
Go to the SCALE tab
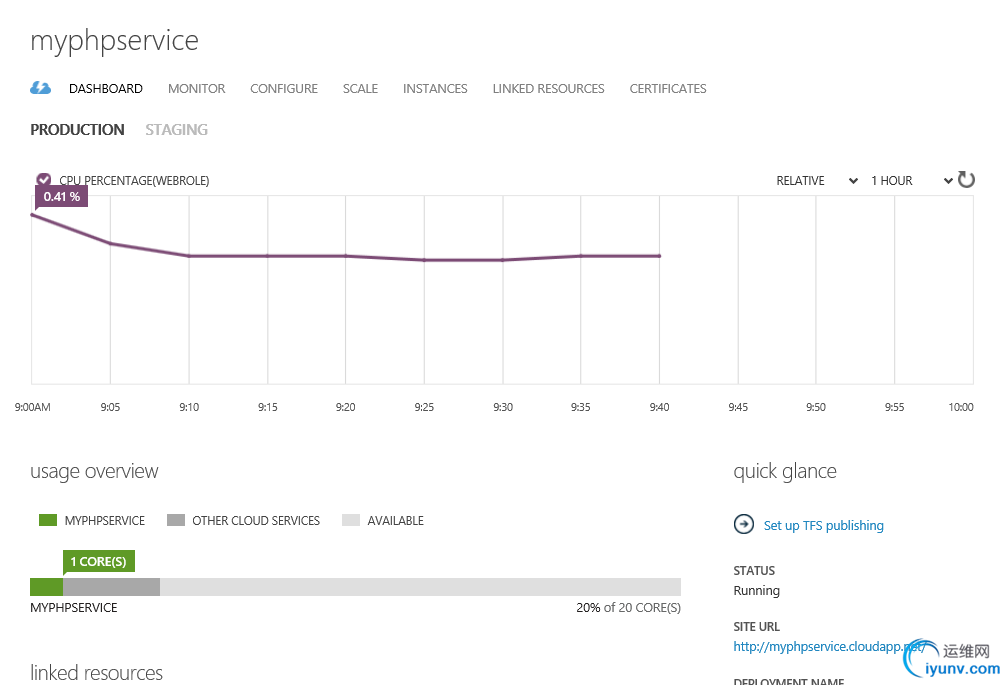coord(360,89)
